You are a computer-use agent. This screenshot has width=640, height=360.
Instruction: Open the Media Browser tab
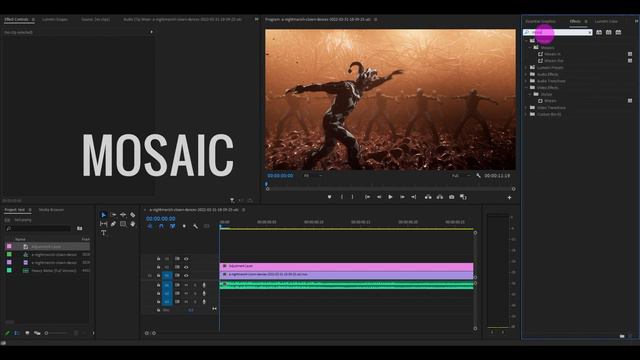click(51, 210)
